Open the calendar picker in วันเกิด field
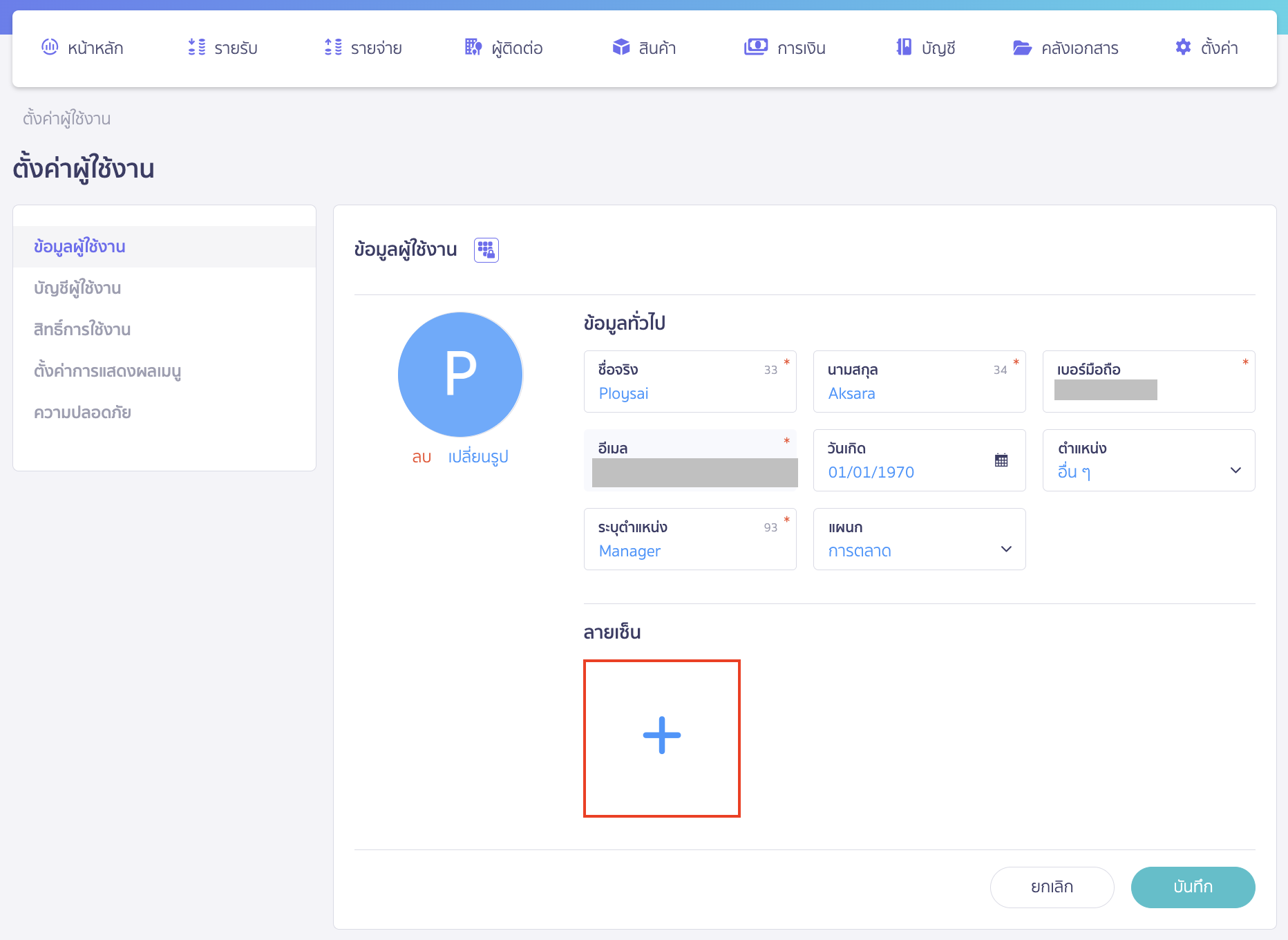The width and height of the screenshot is (1288, 940). click(1001, 460)
